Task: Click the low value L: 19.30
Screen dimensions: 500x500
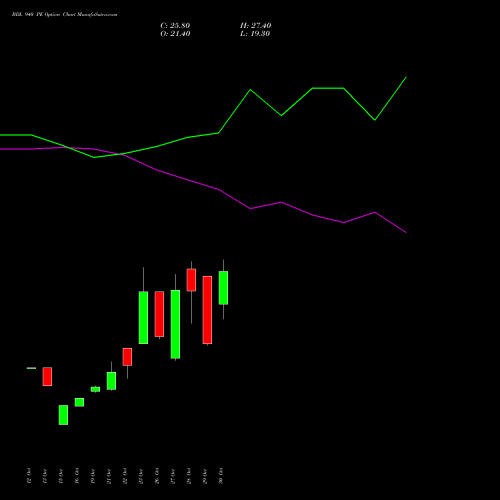Action: 255,34
